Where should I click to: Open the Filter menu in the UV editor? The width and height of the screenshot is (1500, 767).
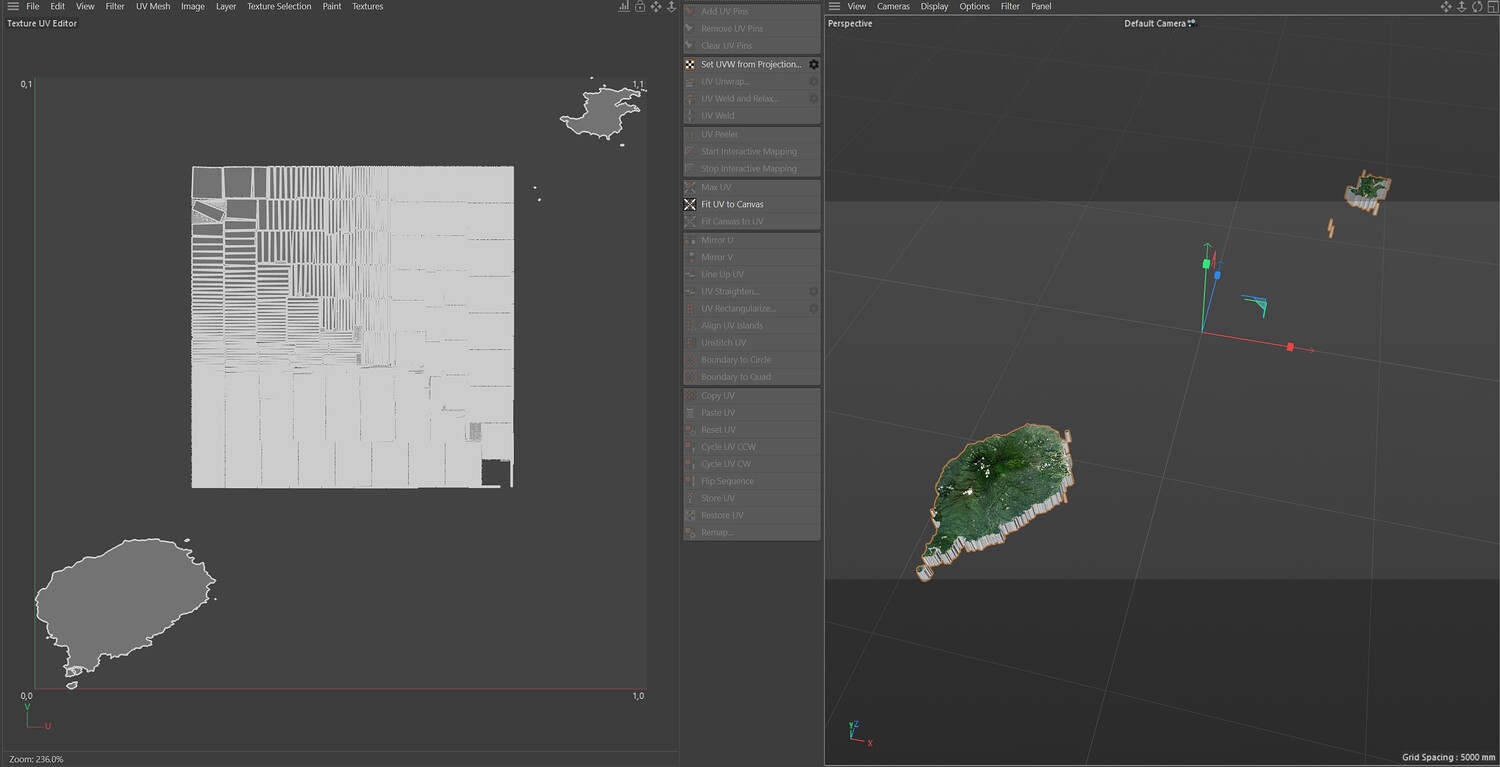(x=115, y=6)
